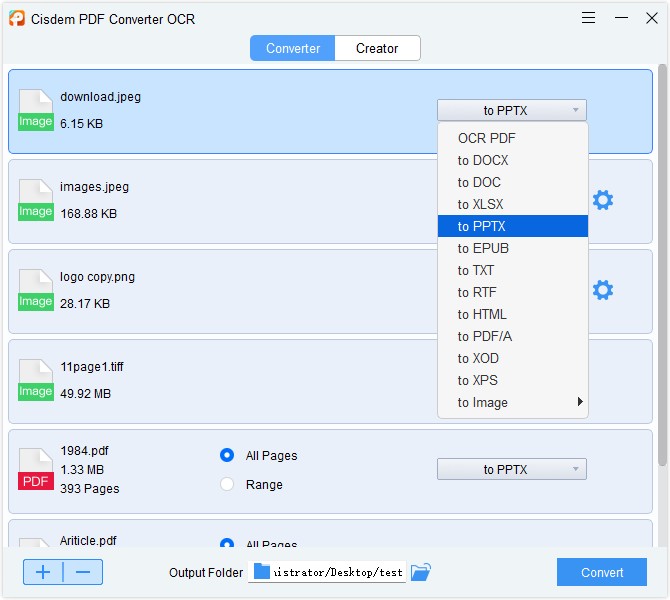Open the output folder browse icon
670x600 pixels.
[x=420, y=572]
